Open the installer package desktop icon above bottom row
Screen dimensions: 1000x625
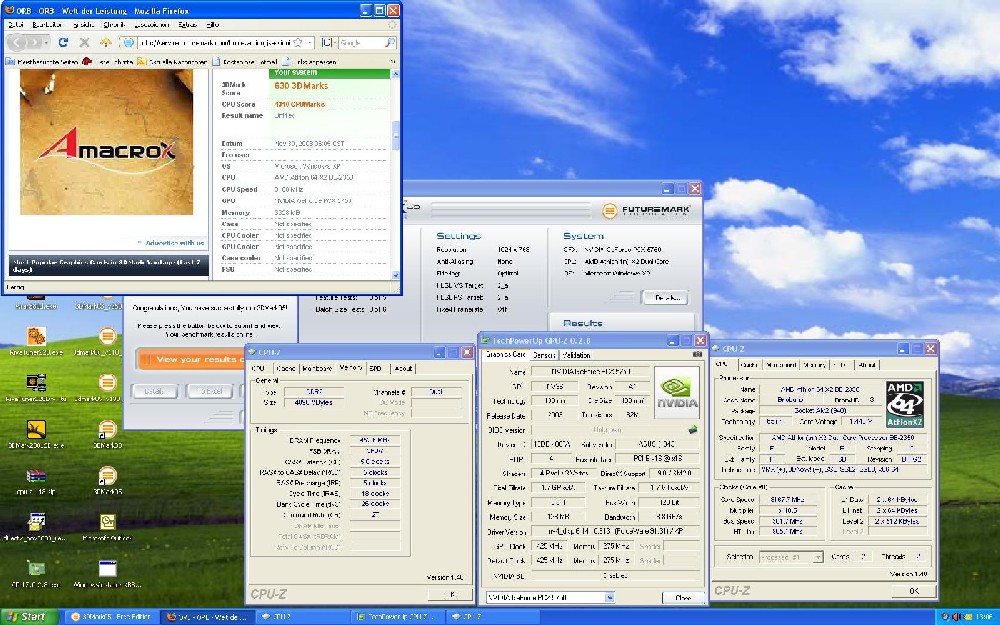[x=36, y=522]
